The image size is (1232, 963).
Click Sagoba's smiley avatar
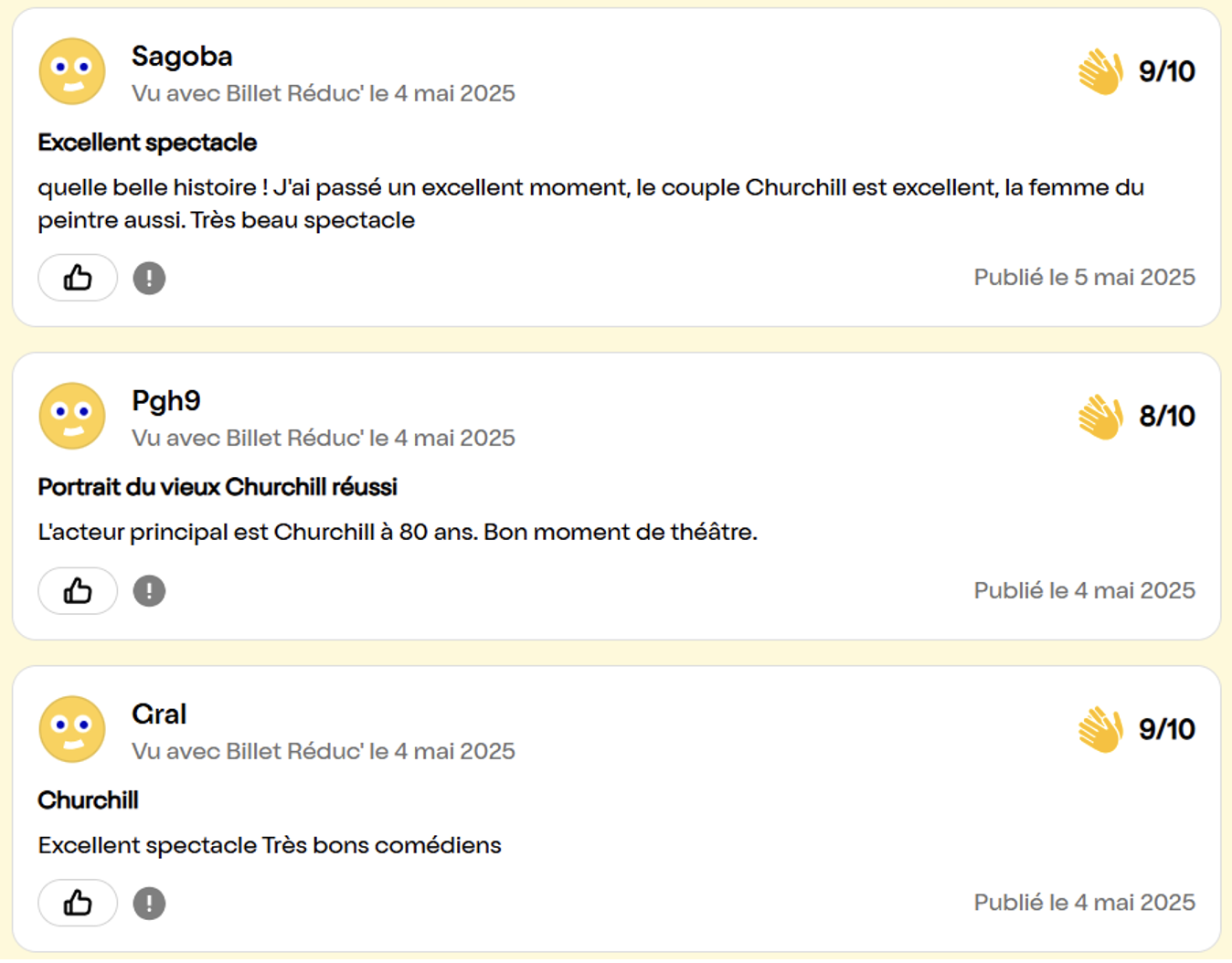72,71
